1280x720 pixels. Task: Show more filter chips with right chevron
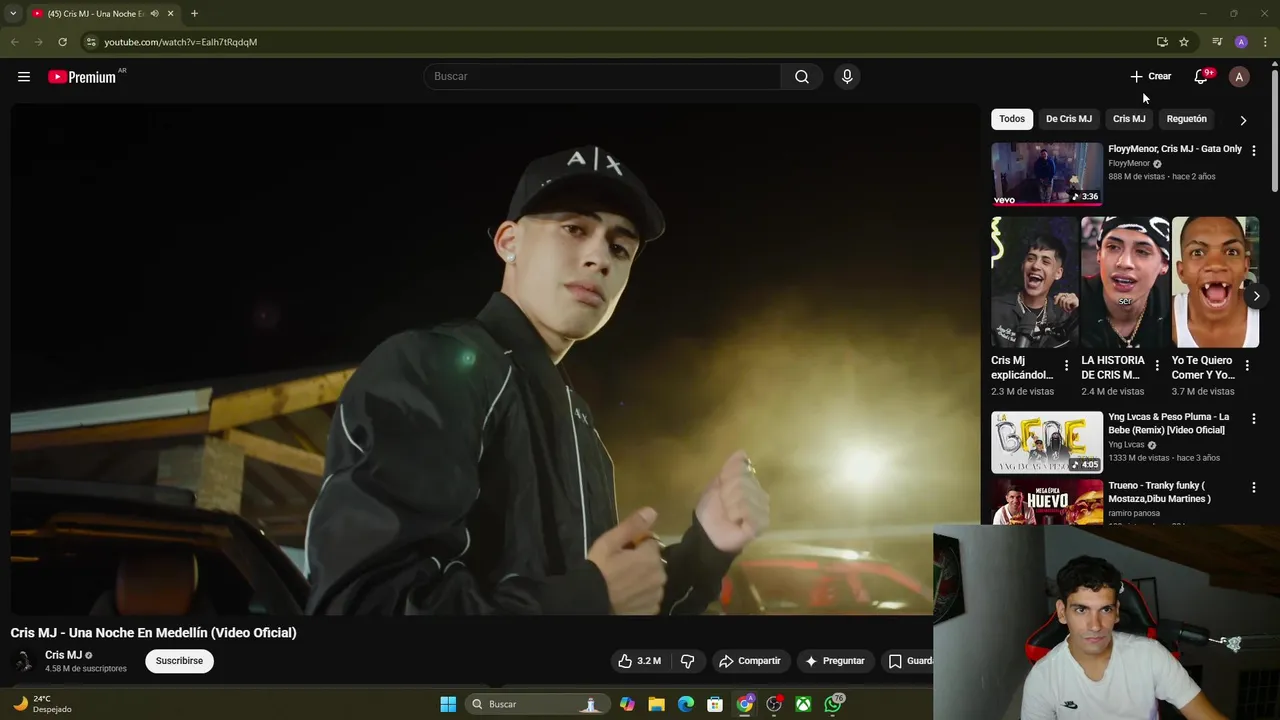point(1243,120)
